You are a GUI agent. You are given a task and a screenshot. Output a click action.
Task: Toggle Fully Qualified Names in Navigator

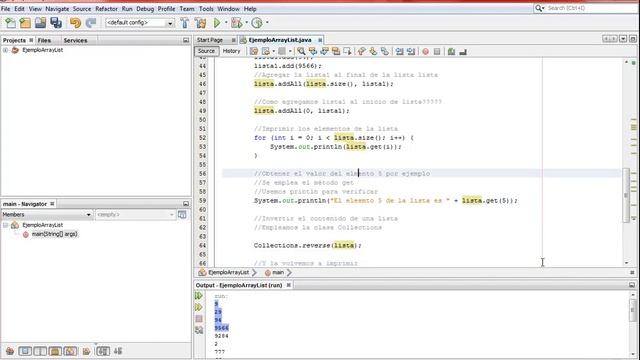pos(86,351)
